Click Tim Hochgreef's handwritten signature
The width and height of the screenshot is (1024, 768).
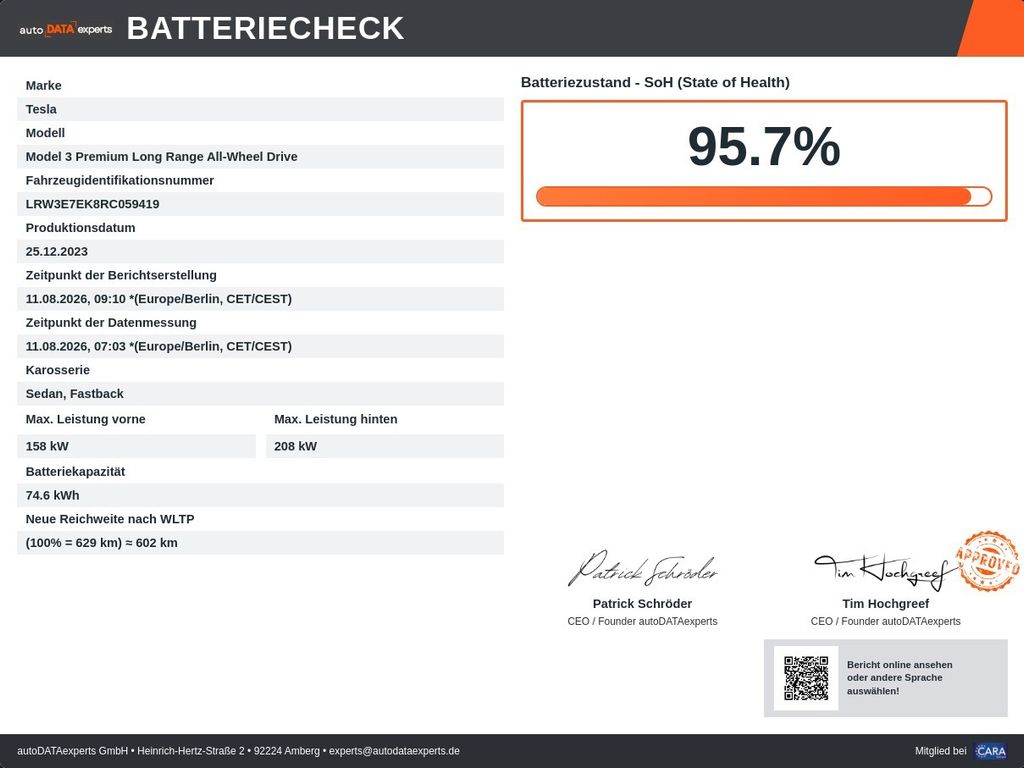click(882, 571)
